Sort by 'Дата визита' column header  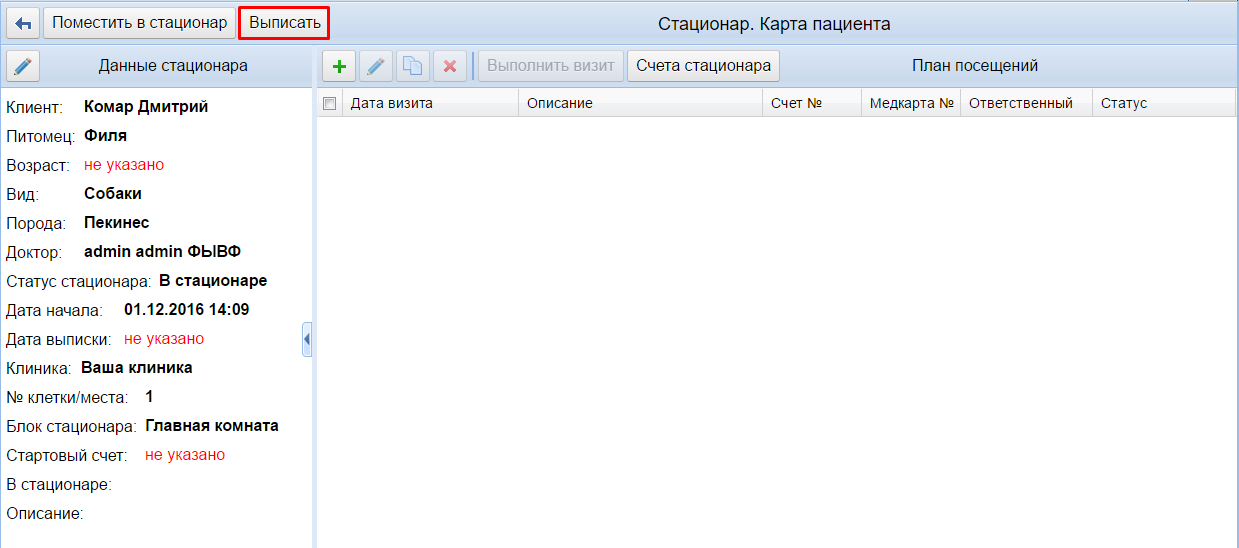(391, 103)
